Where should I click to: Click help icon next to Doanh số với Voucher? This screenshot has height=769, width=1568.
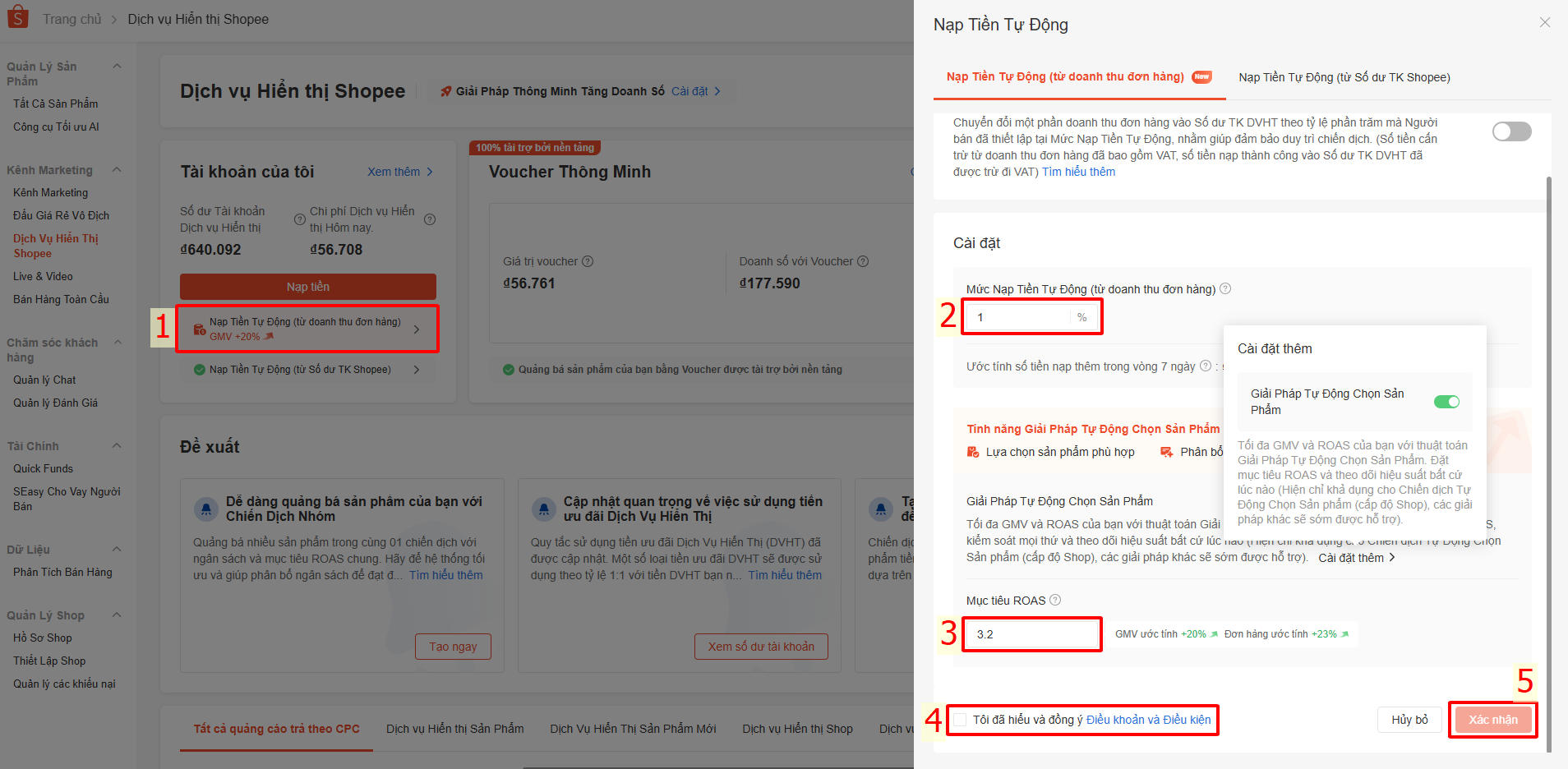(863, 261)
